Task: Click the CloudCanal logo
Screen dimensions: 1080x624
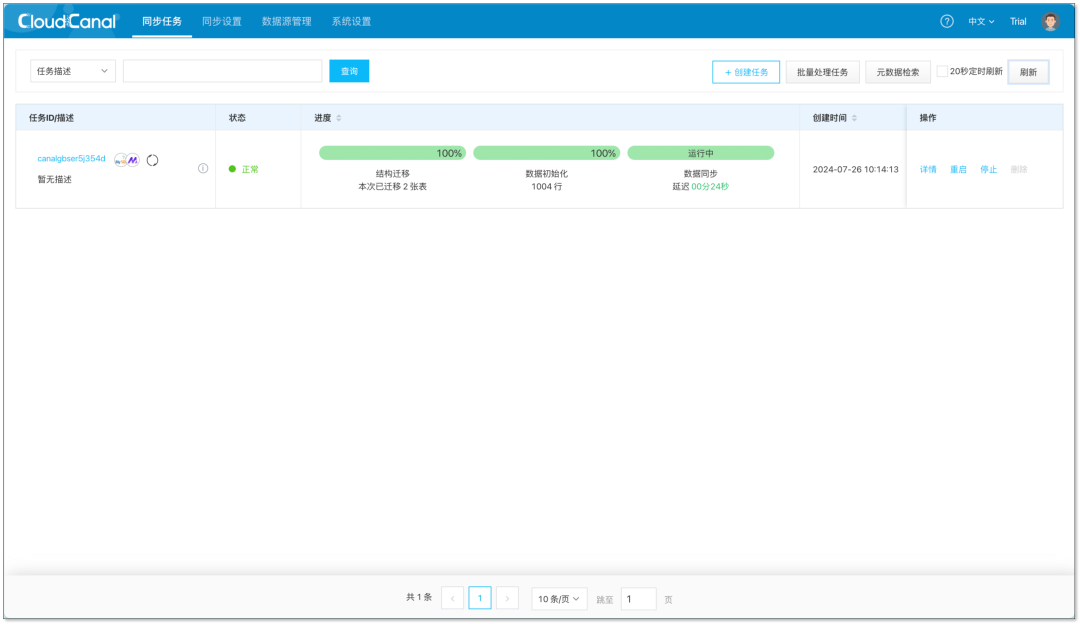Action: tap(67, 21)
